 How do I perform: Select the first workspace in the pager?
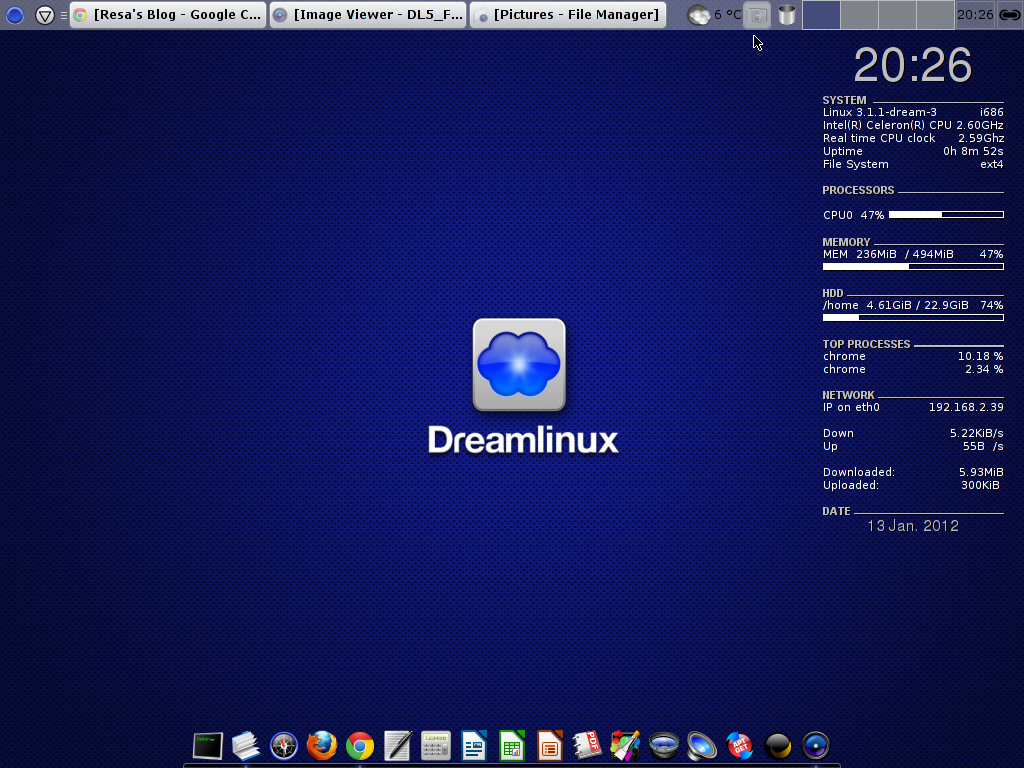pyautogui.click(x=821, y=14)
